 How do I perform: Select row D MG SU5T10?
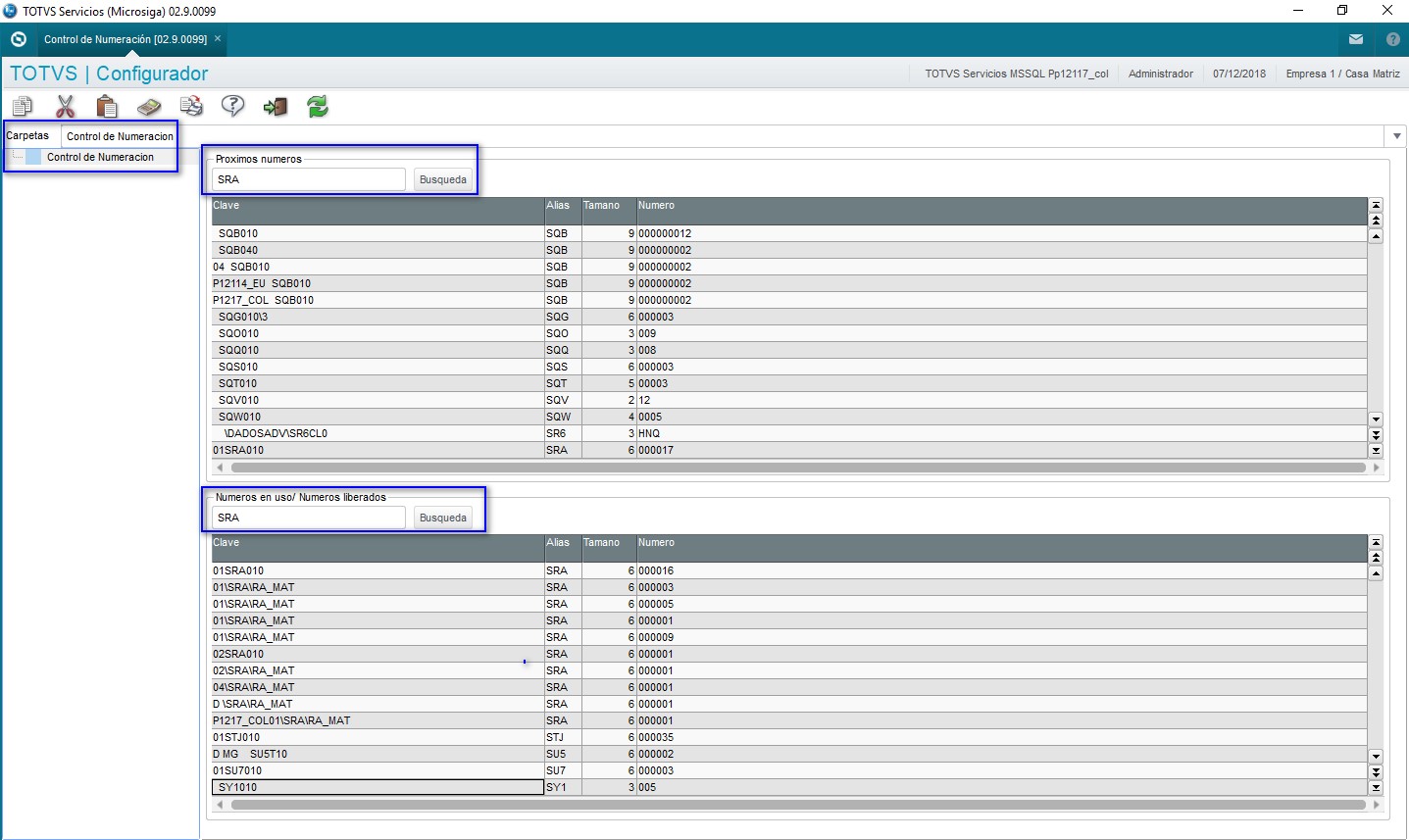coord(789,754)
